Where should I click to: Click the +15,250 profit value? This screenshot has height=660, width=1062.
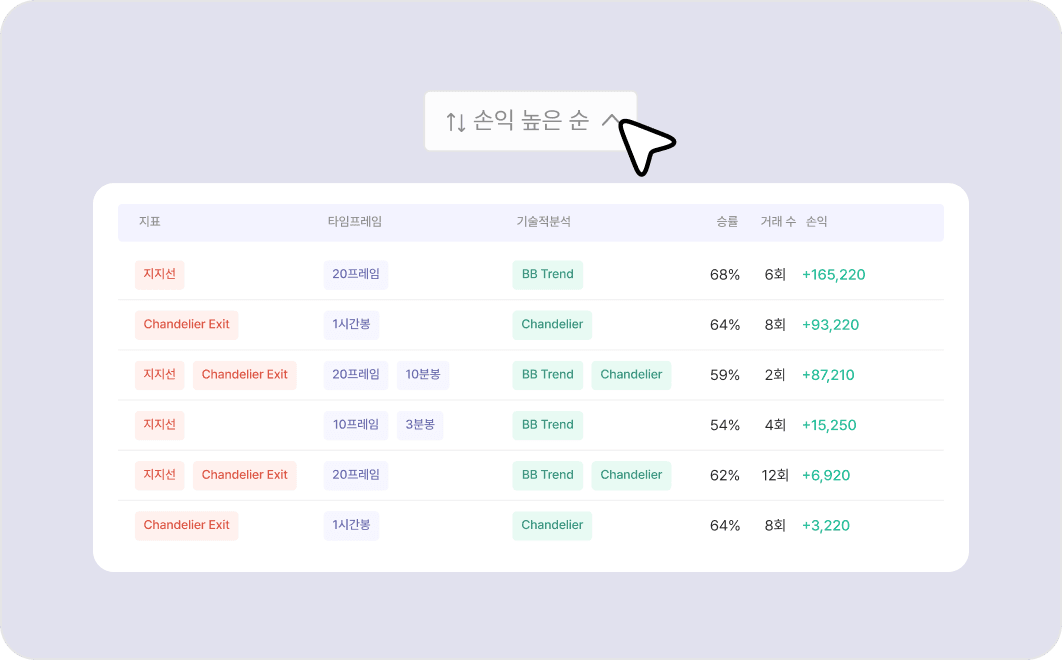coord(829,426)
